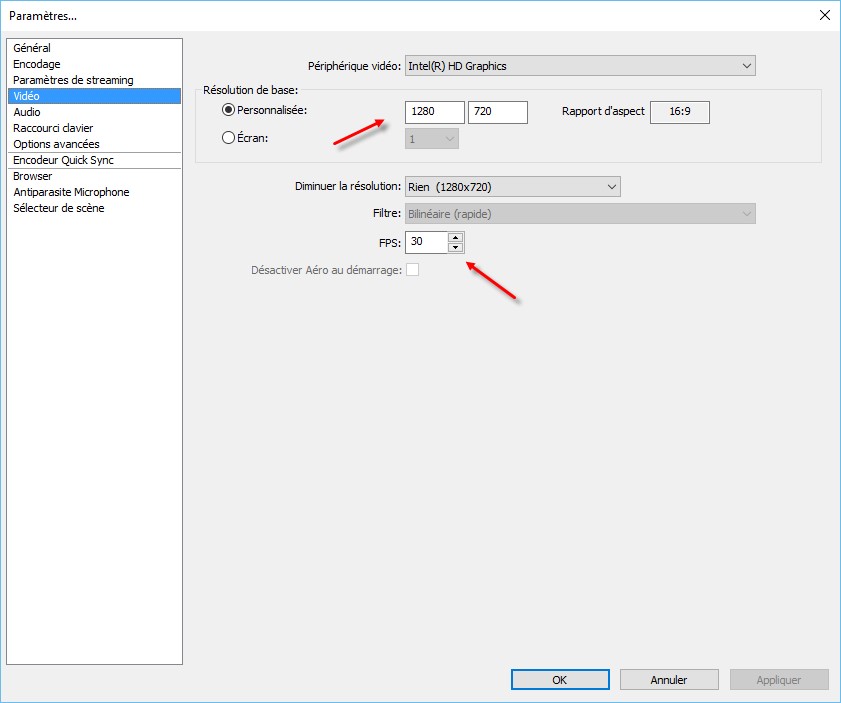
Task: Expand the Périphérique vidéo dropdown
Action: point(580,66)
